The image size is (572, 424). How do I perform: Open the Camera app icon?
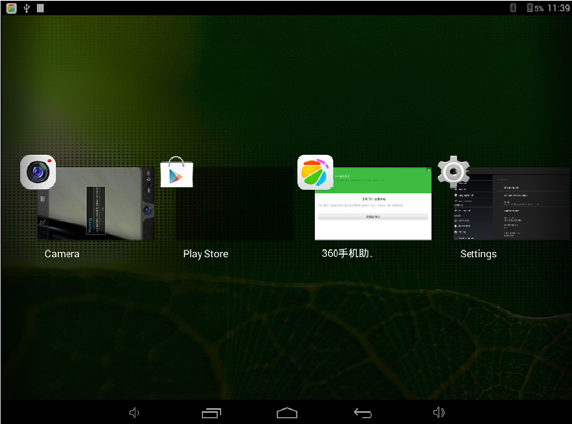pos(38,172)
